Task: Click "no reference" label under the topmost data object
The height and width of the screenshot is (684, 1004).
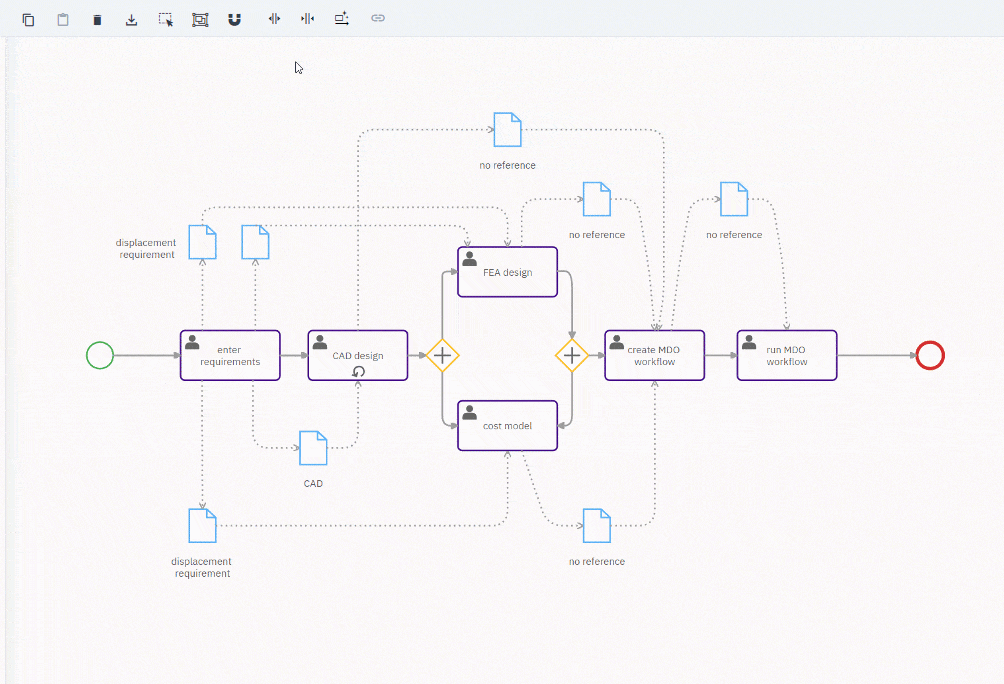Action: point(508,165)
